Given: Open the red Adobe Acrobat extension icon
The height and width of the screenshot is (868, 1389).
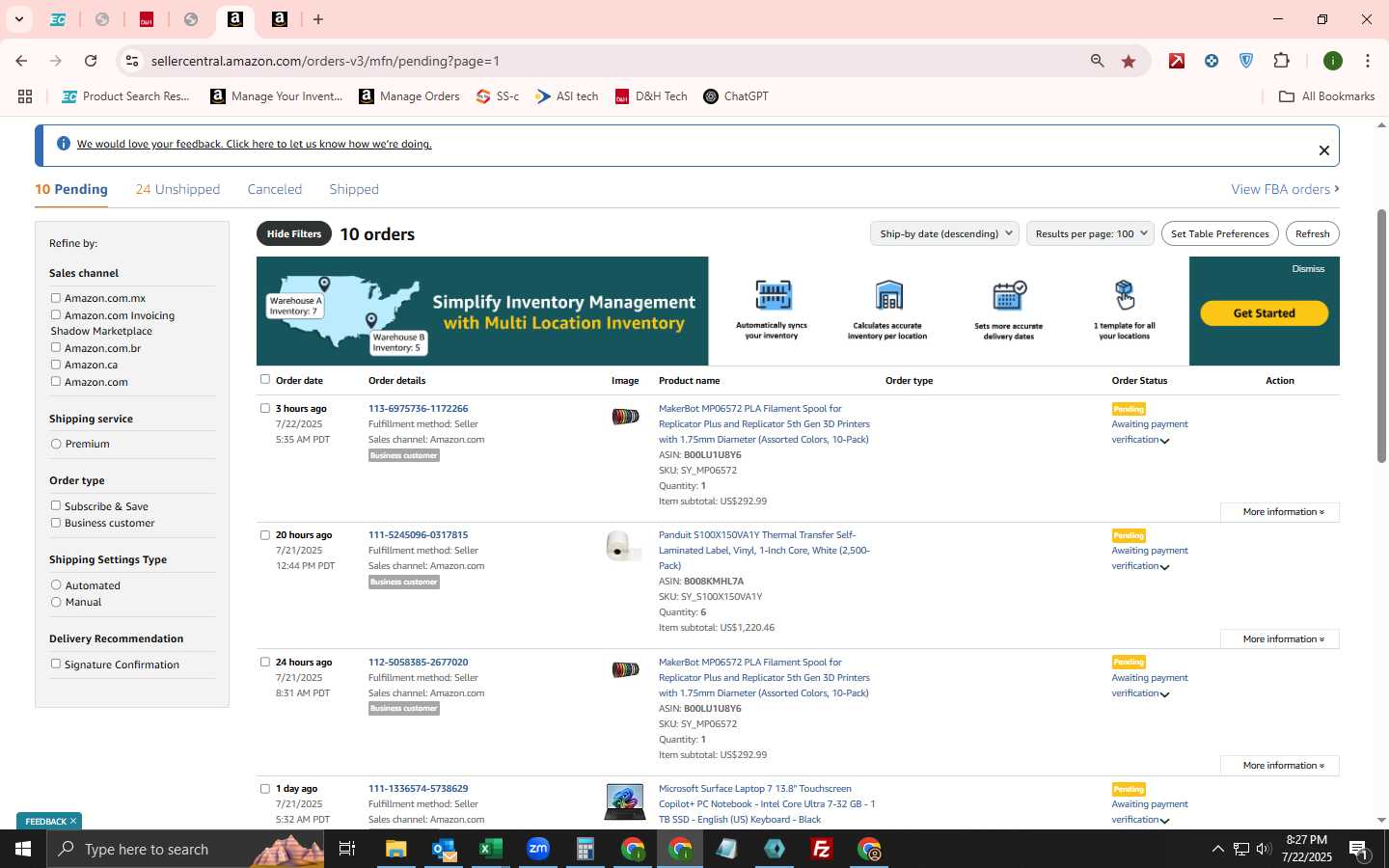Looking at the screenshot, I should click(1177, 61).
